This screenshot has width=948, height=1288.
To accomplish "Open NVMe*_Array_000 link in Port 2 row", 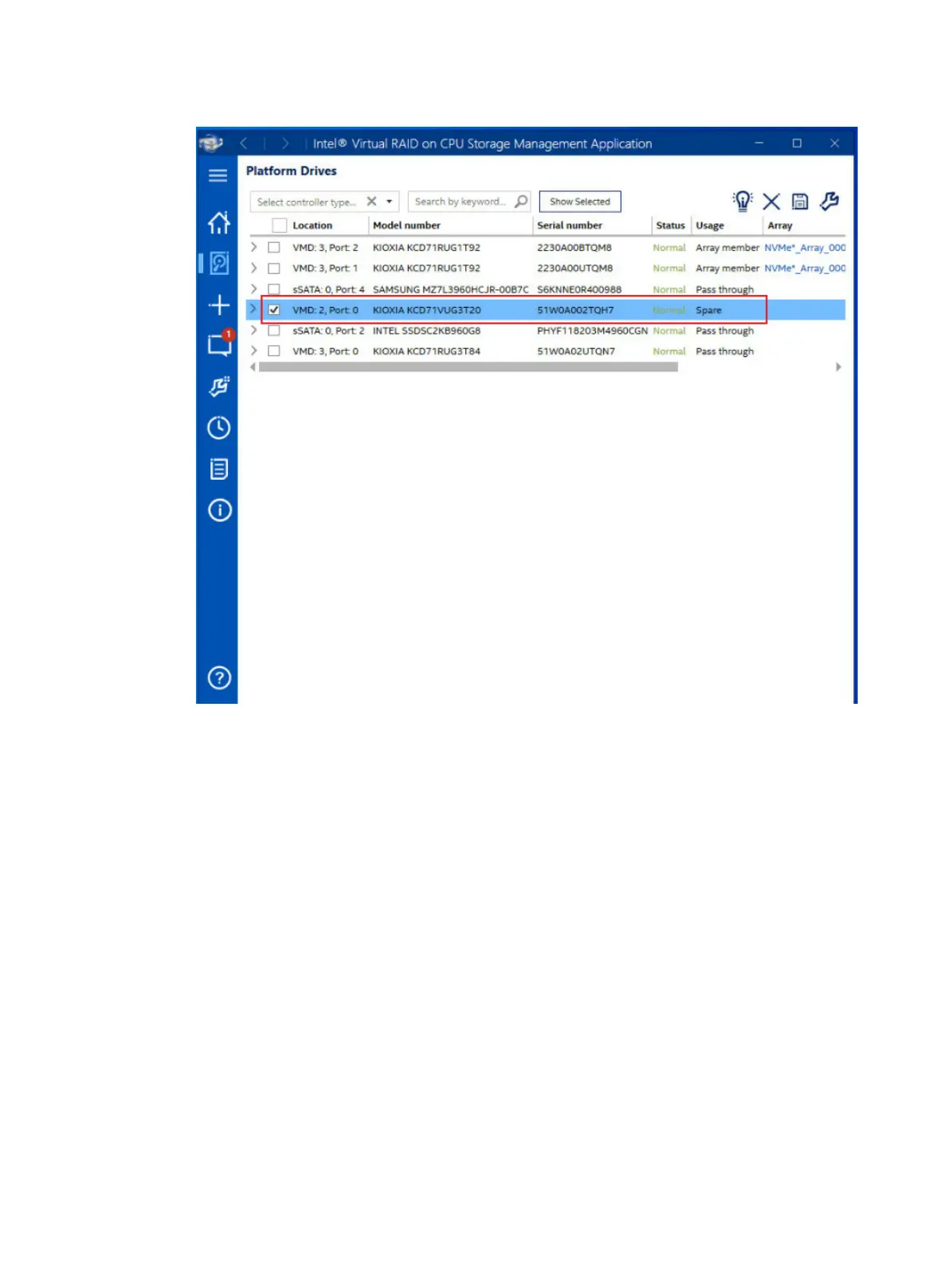I will [805, 248].
